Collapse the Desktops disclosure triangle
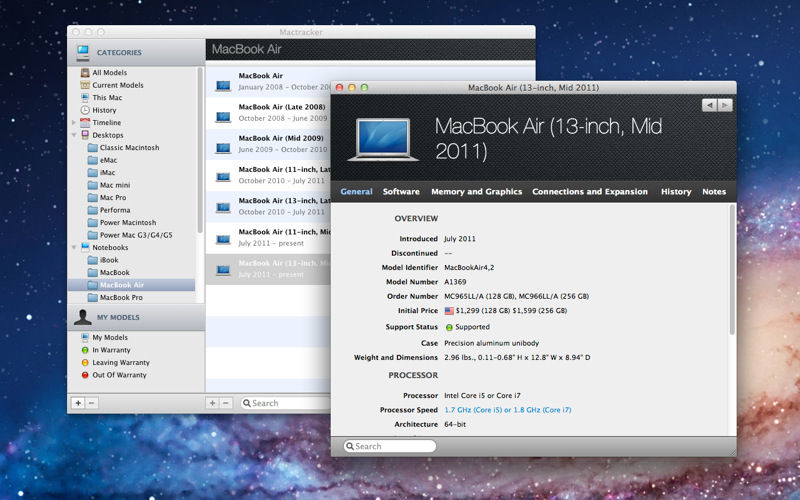 (74, 135)
